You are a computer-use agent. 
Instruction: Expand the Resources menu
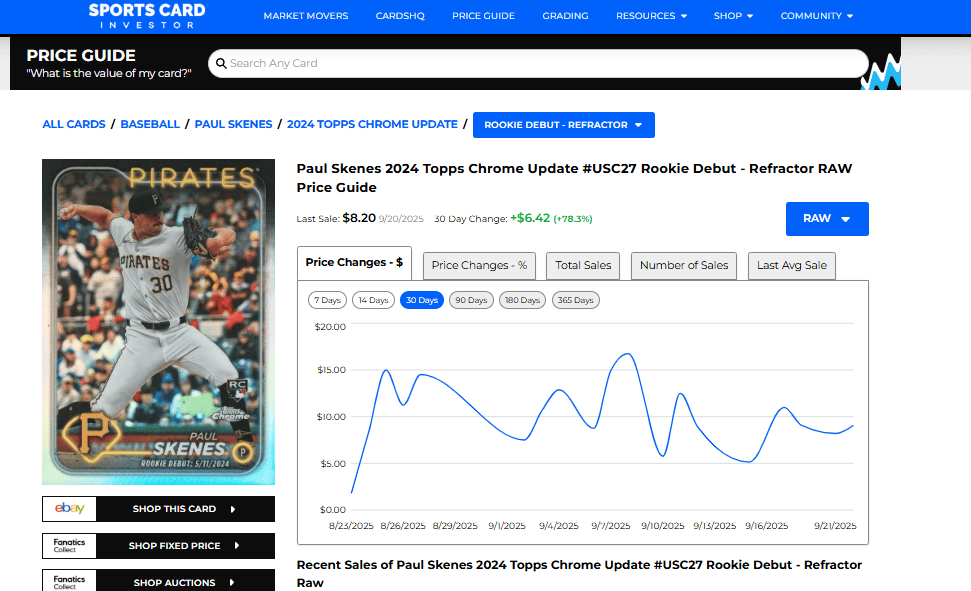[651, 16]
